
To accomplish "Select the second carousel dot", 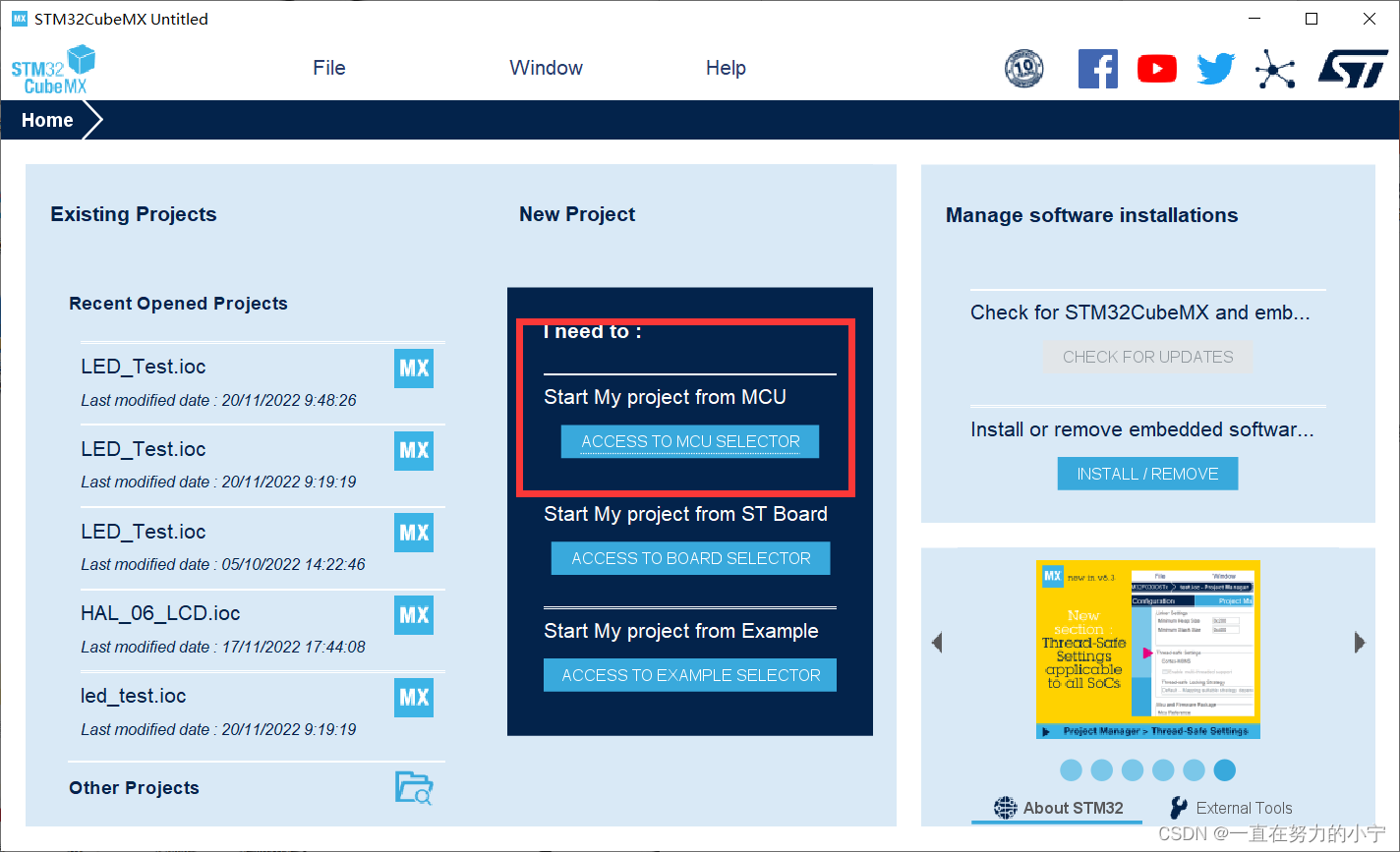I will 1102,770.
